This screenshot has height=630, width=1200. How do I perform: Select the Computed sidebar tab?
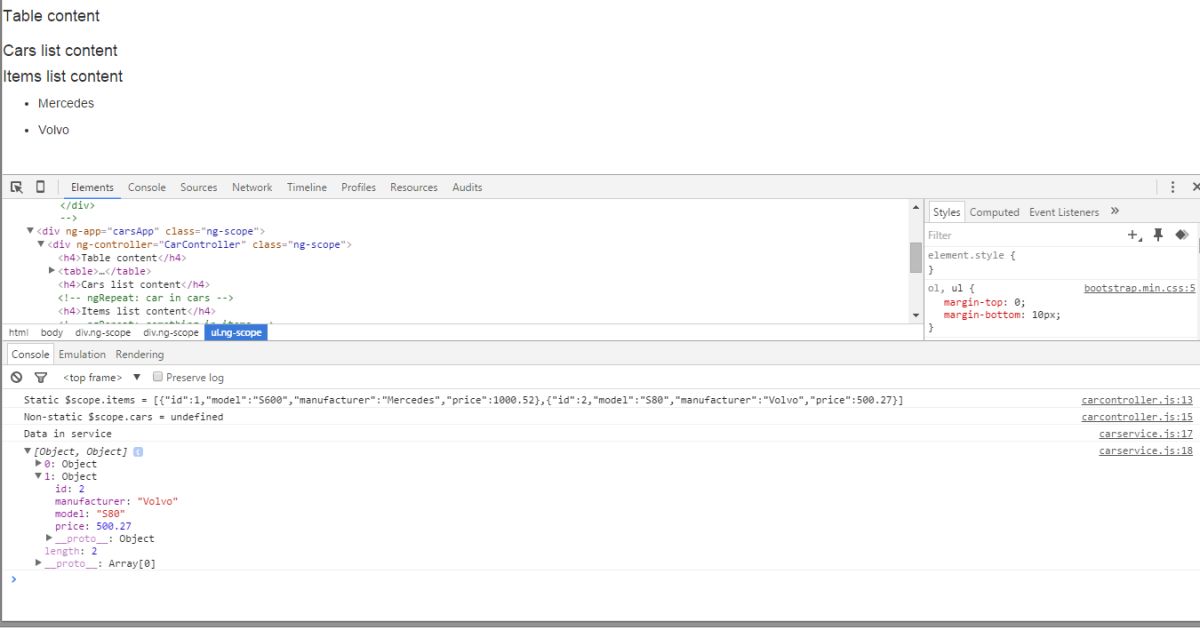994,212
